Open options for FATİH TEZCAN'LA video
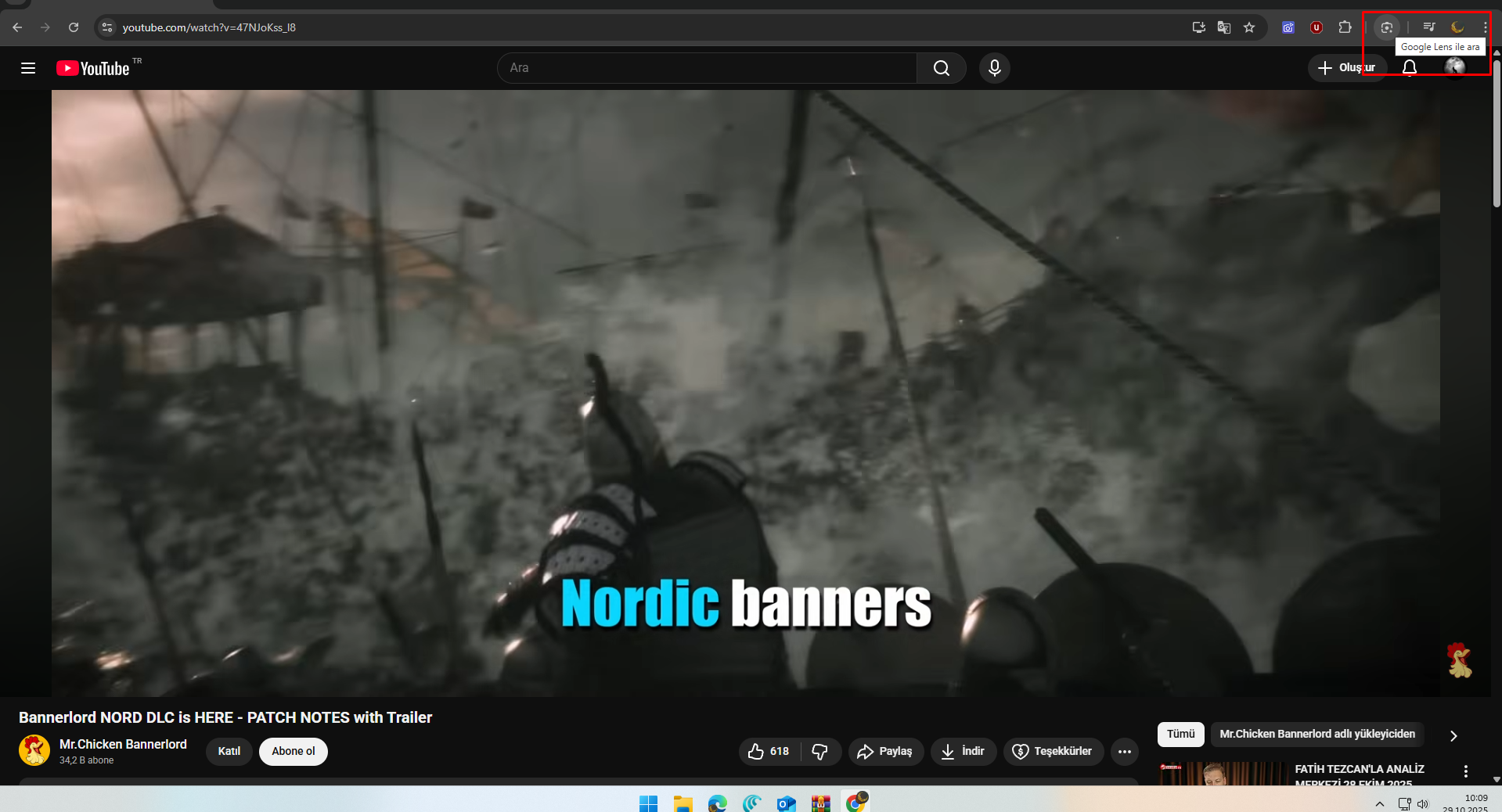The image size is (1502, 812). pos(1466,771)
